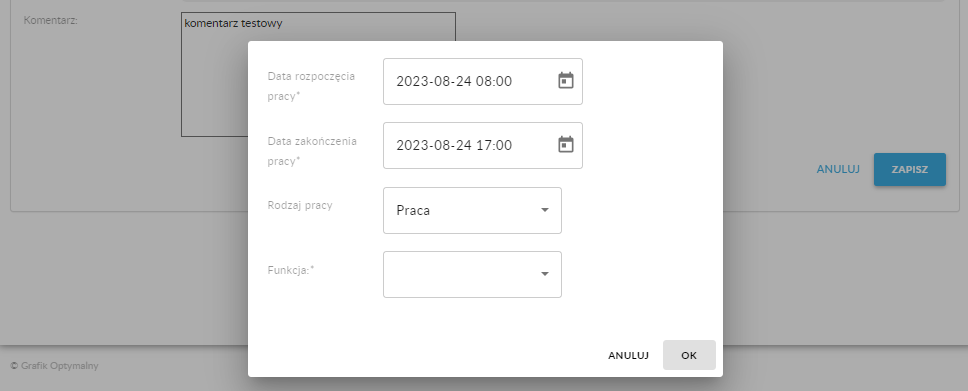The width and height of the screenshot is (968, 391).
Task: Click the arrow icon of Rodzaj pracy
Action: pyautogui.click(x=544, y=210)
